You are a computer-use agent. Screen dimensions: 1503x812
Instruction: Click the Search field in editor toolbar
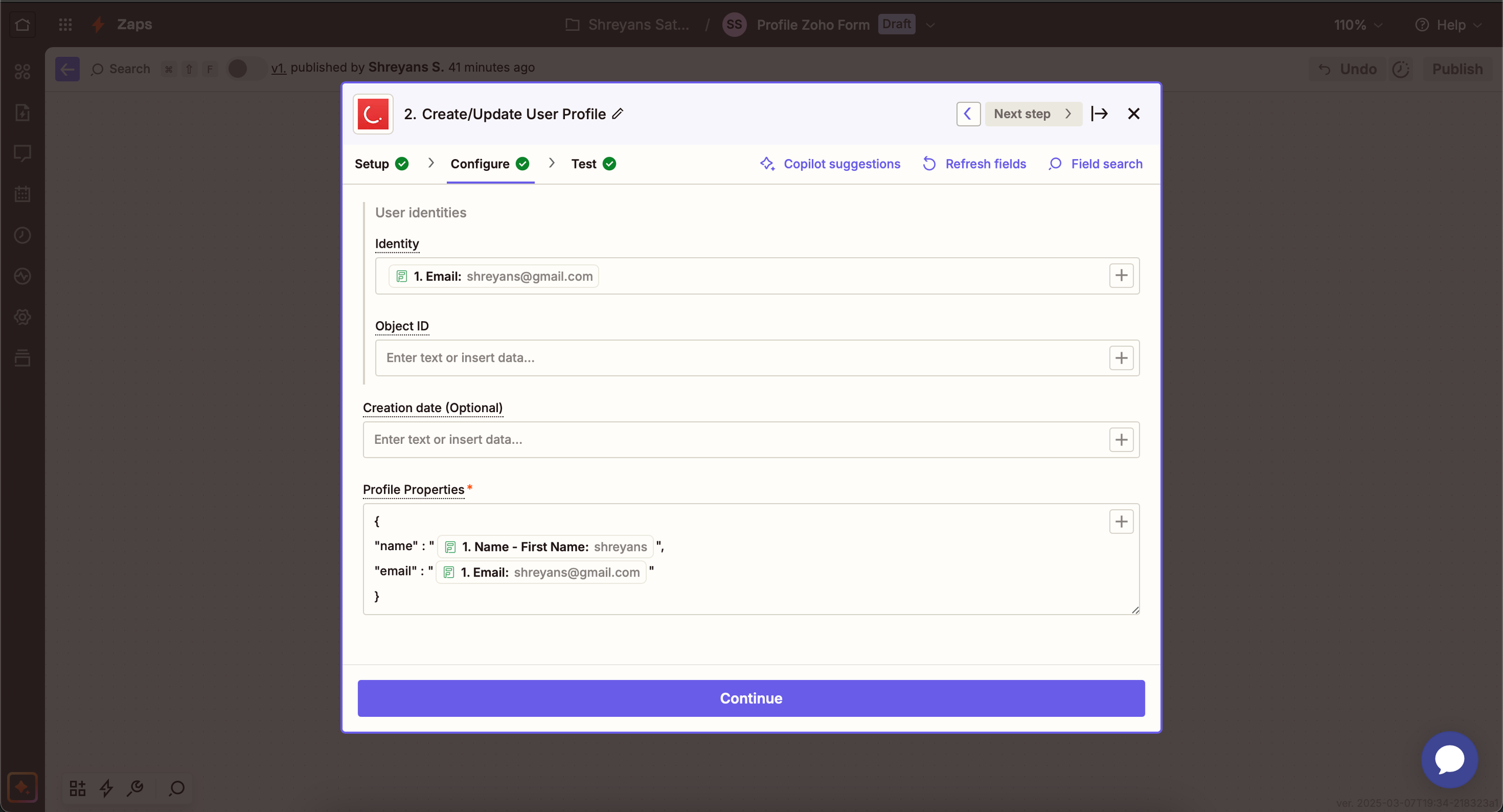pyautogui.click(x=122, y=69)
